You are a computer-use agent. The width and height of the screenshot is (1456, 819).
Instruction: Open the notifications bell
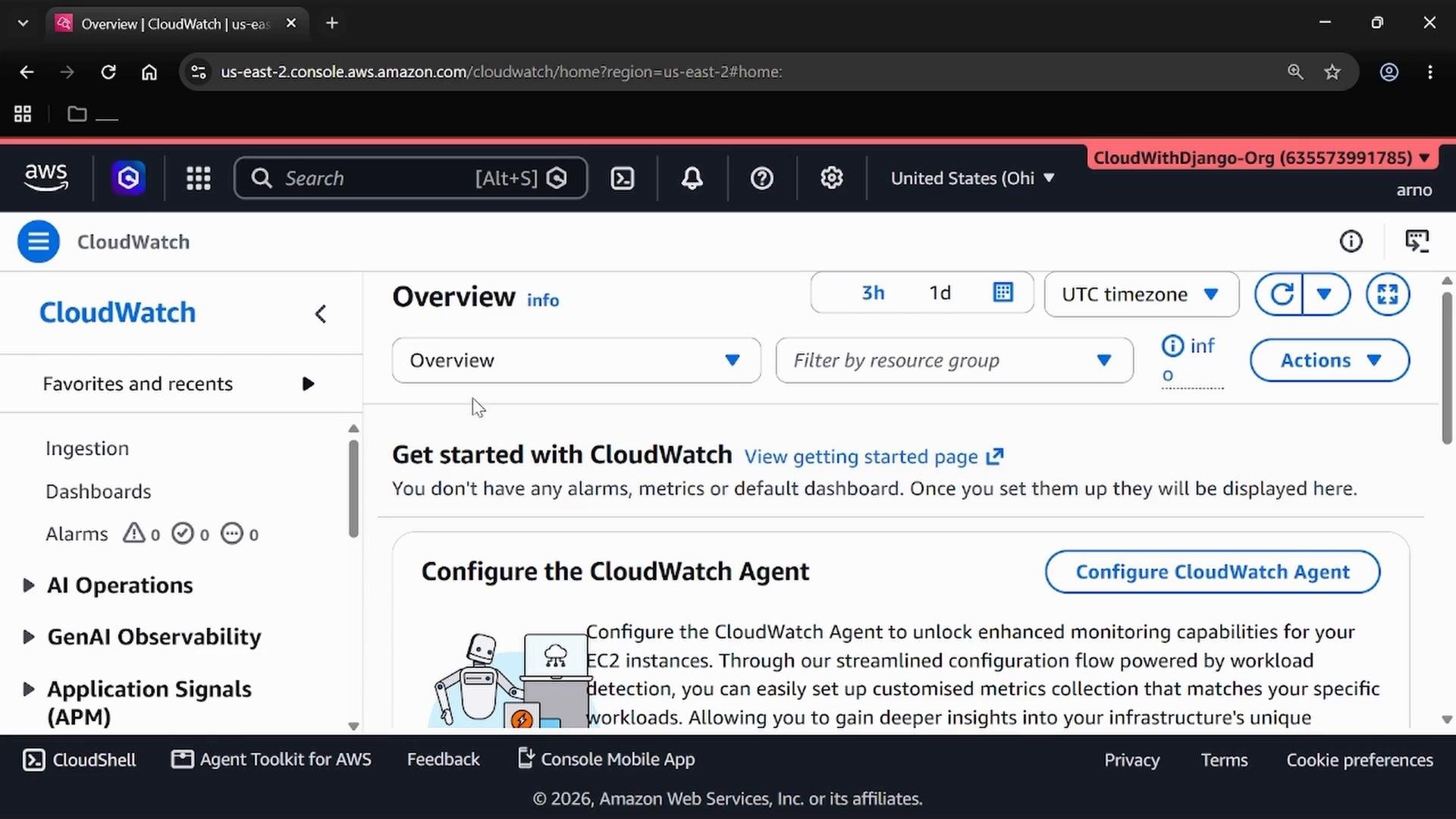pos(692,178)
